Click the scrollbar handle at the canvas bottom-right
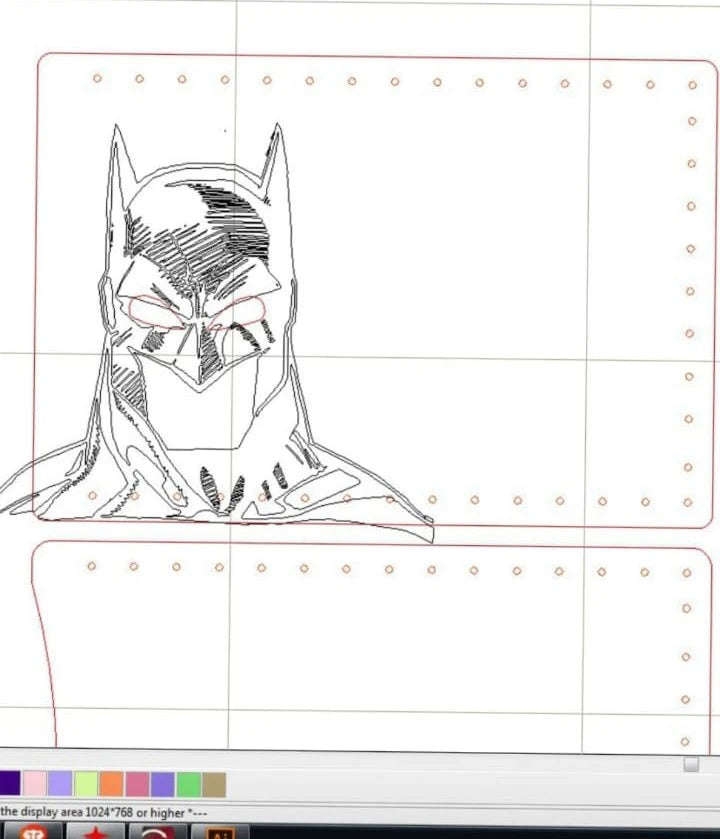The width and height of the screenshot is (720, 839). [691, 764]
